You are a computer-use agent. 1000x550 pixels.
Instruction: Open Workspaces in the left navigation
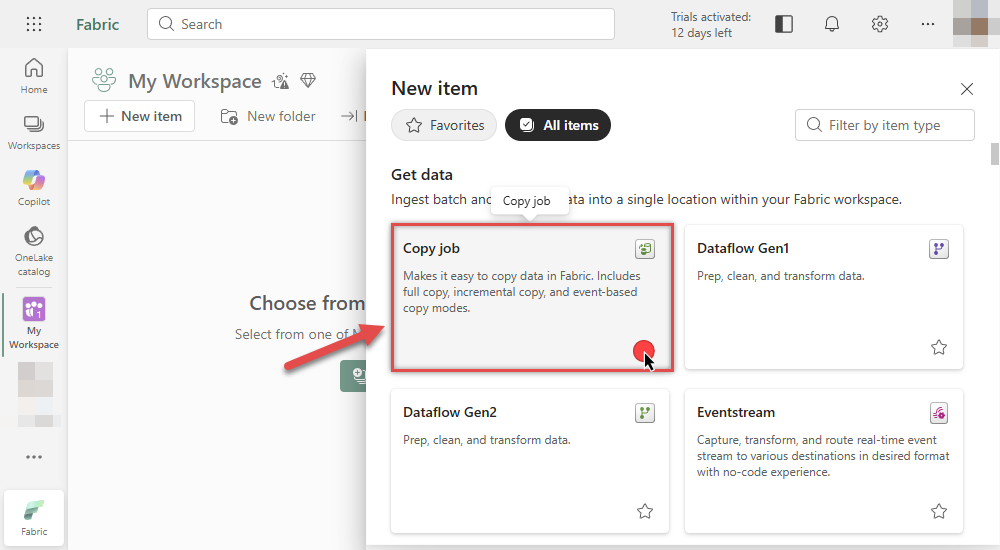point(34,133)
